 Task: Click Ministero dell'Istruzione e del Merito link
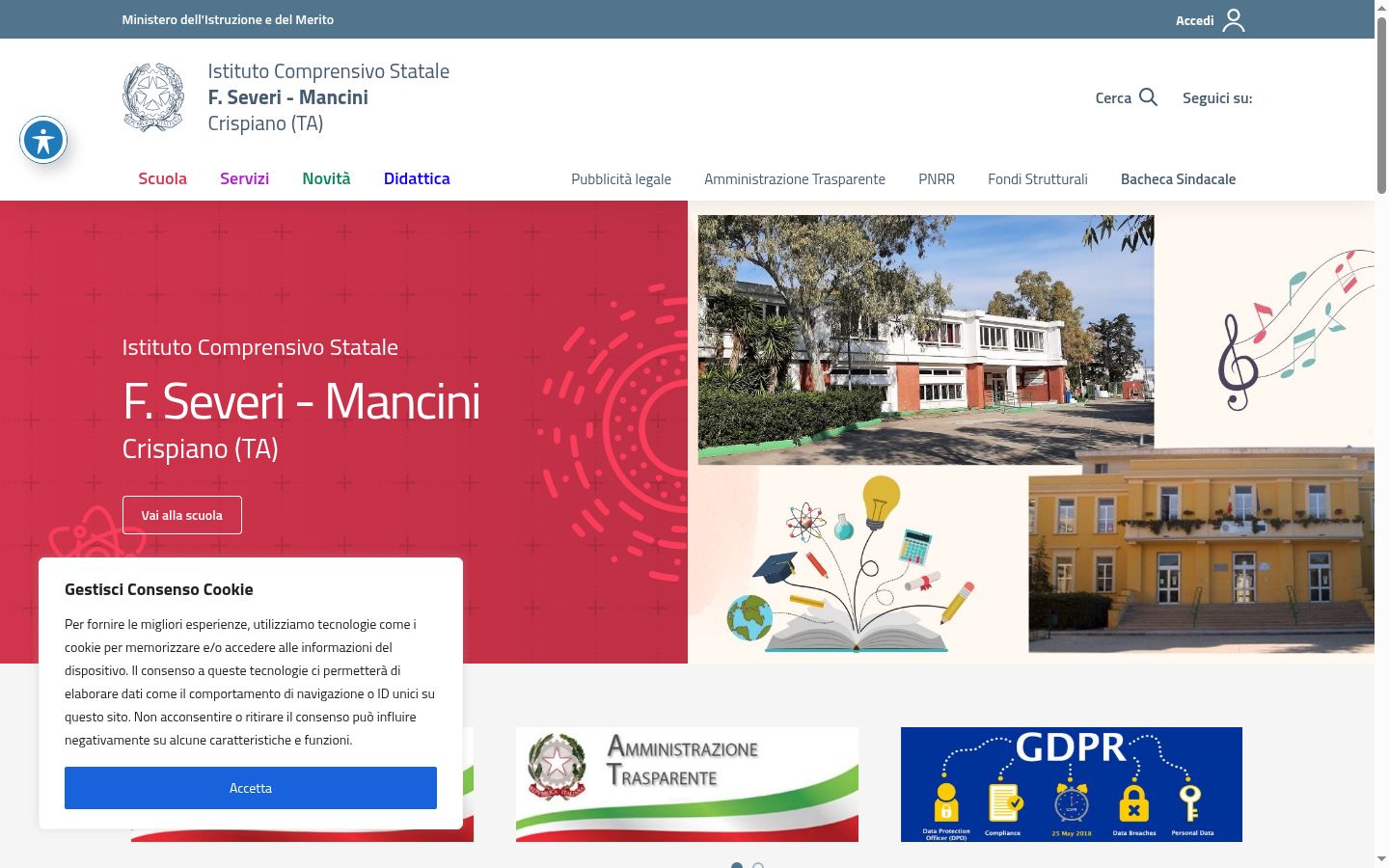[228, 19]
